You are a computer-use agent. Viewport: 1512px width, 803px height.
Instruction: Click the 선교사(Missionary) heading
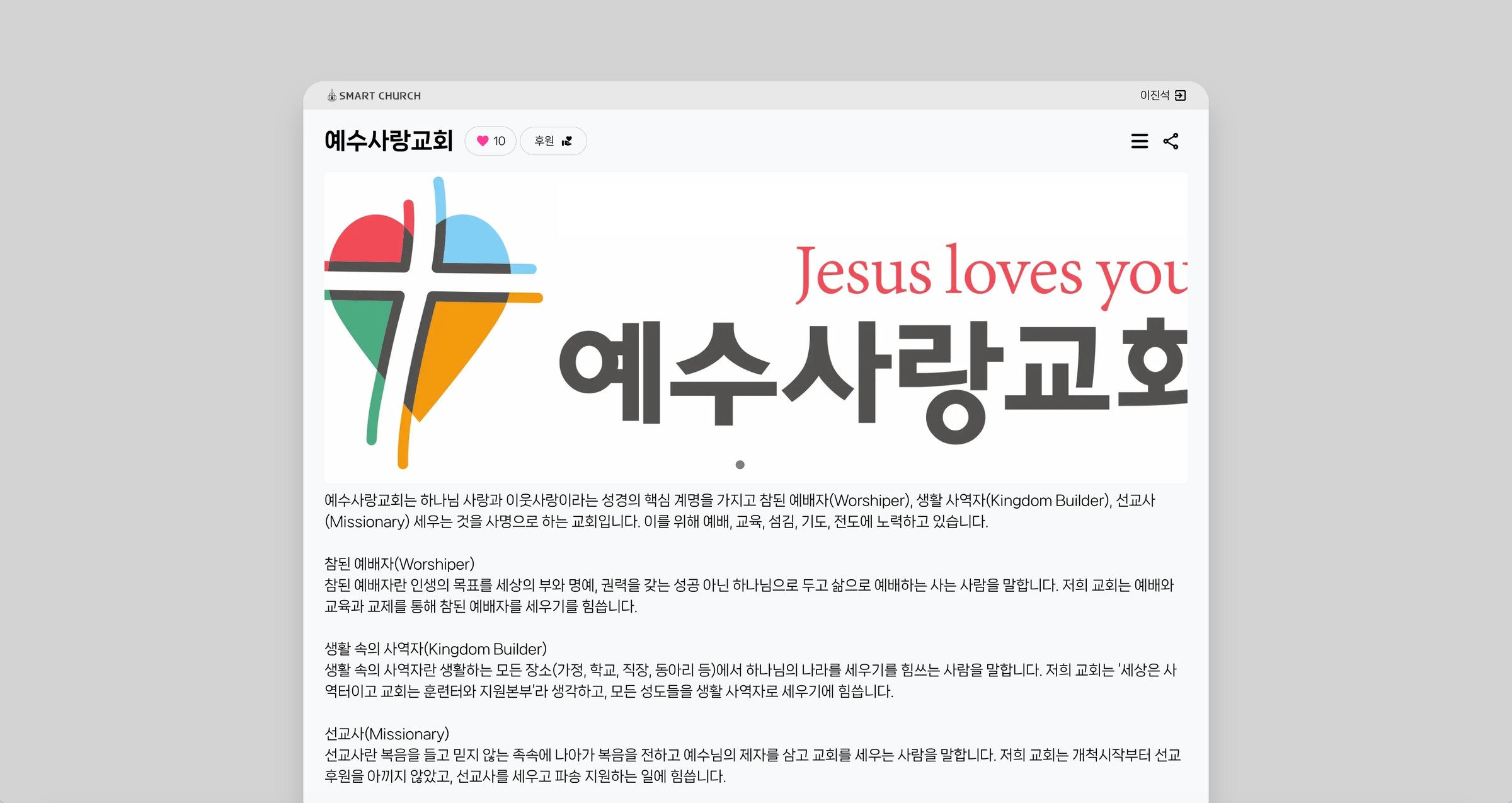pyautogui.click(x=387, y=734)
